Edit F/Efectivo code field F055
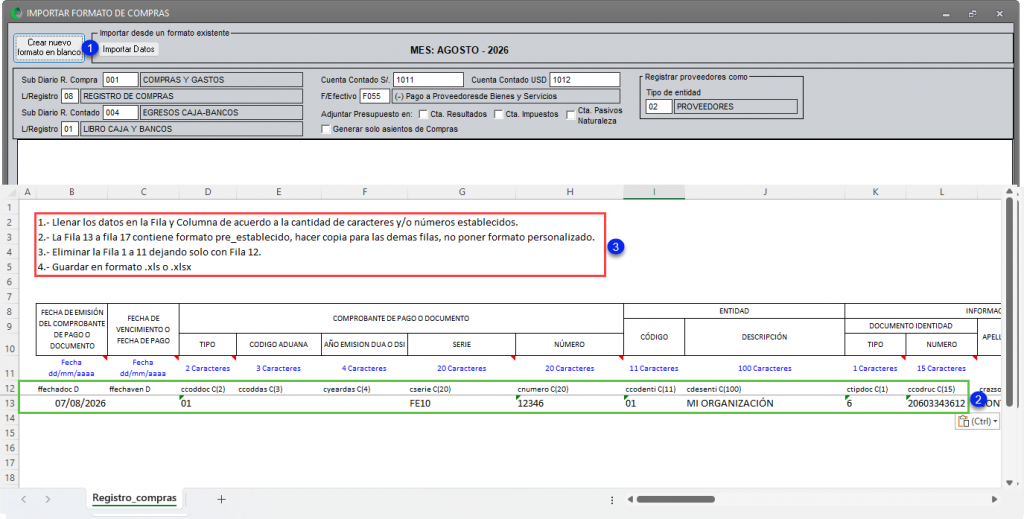The image size is (1024, 519). coord(376,96)
